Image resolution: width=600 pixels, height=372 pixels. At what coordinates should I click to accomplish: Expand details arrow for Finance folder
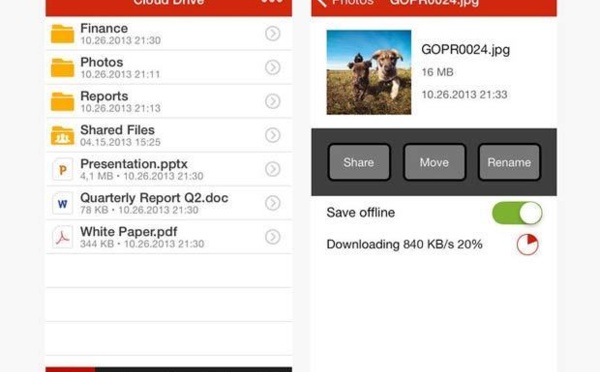coord(272,34)
